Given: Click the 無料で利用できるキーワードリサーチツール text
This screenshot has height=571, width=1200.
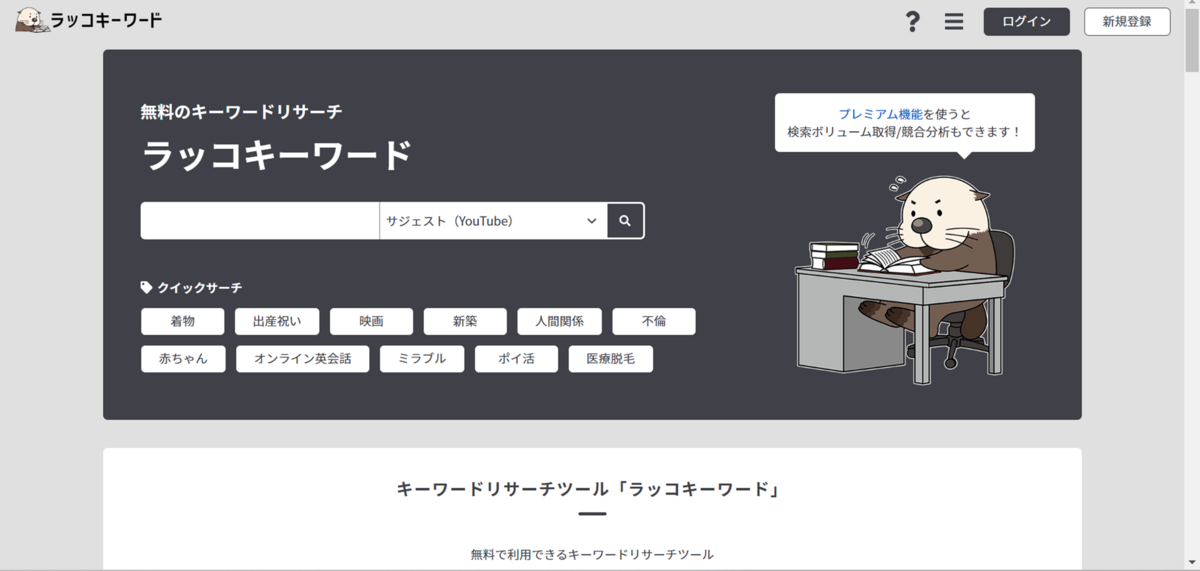Looking at the screenshot, I should tap(592, 554).
